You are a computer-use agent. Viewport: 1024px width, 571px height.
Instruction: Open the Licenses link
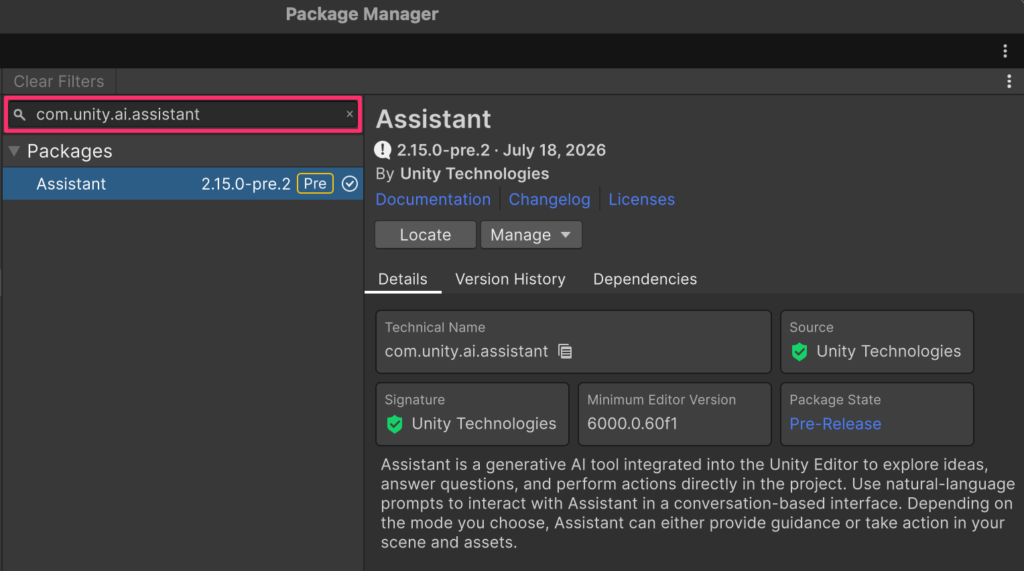pos(641,199)
